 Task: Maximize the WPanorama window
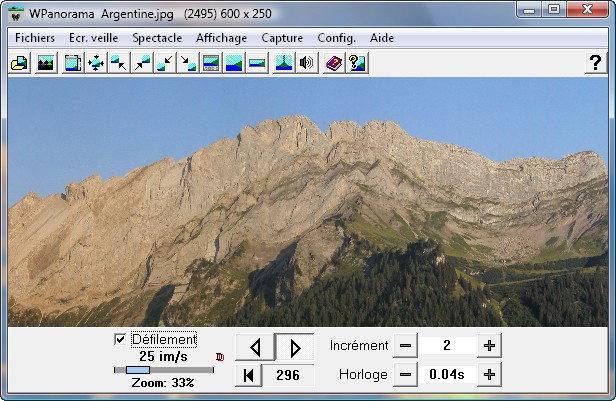pos(554,10)
